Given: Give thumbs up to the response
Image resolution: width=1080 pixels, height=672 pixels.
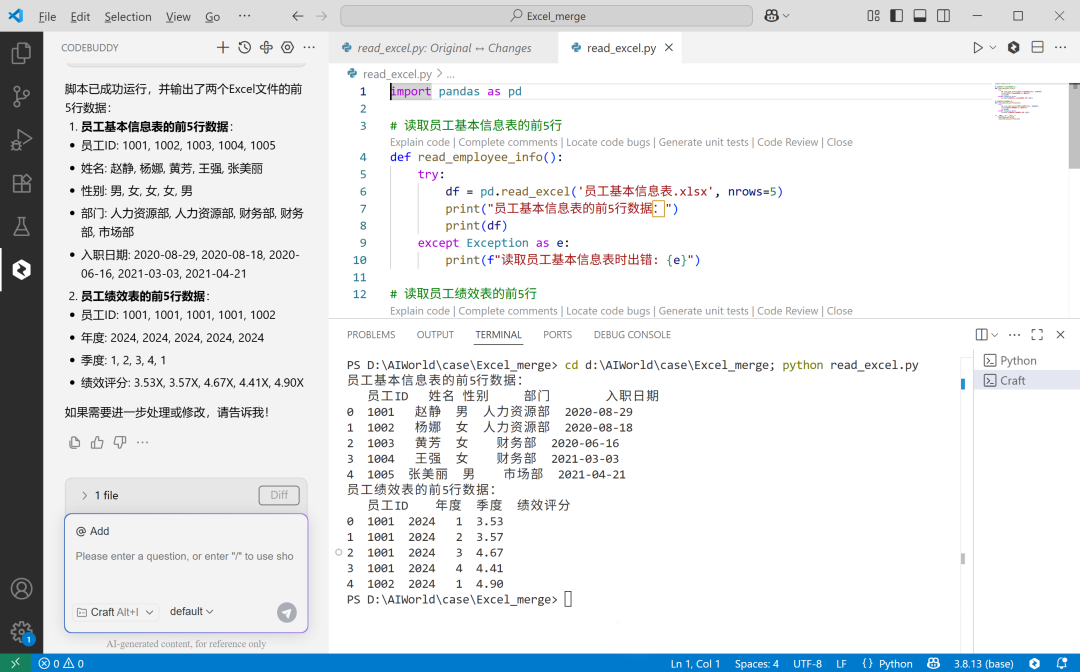Looking at the screenshot, I should [97, 442].
